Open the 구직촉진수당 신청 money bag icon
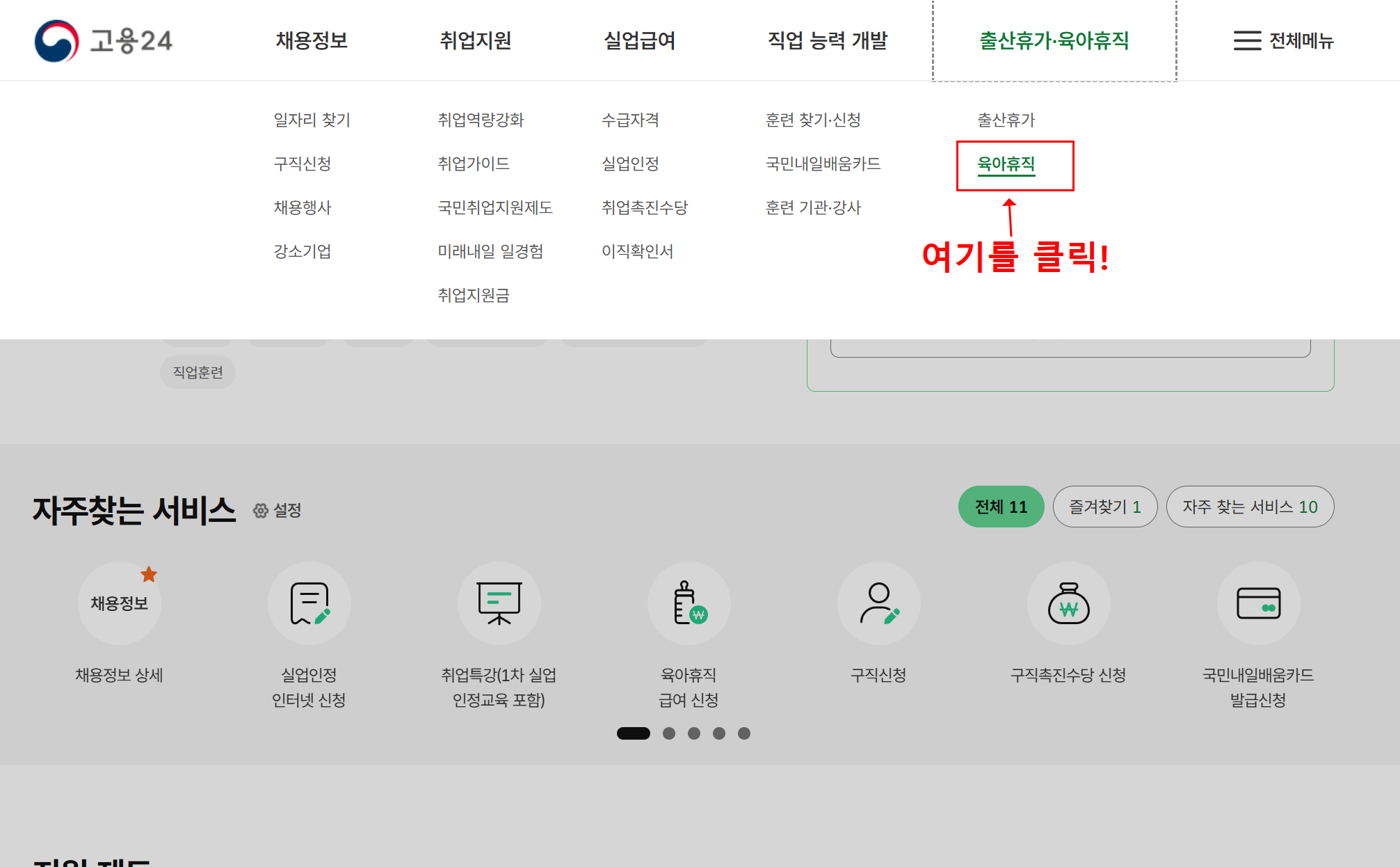This screenshot has width=1400, height=867. pos(1068,603)
